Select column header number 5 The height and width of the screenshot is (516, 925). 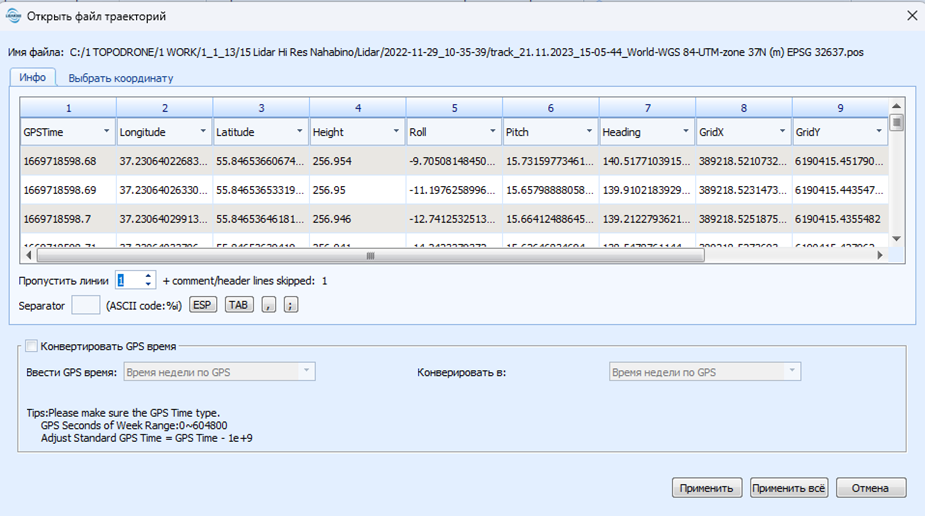coord(454,108)
